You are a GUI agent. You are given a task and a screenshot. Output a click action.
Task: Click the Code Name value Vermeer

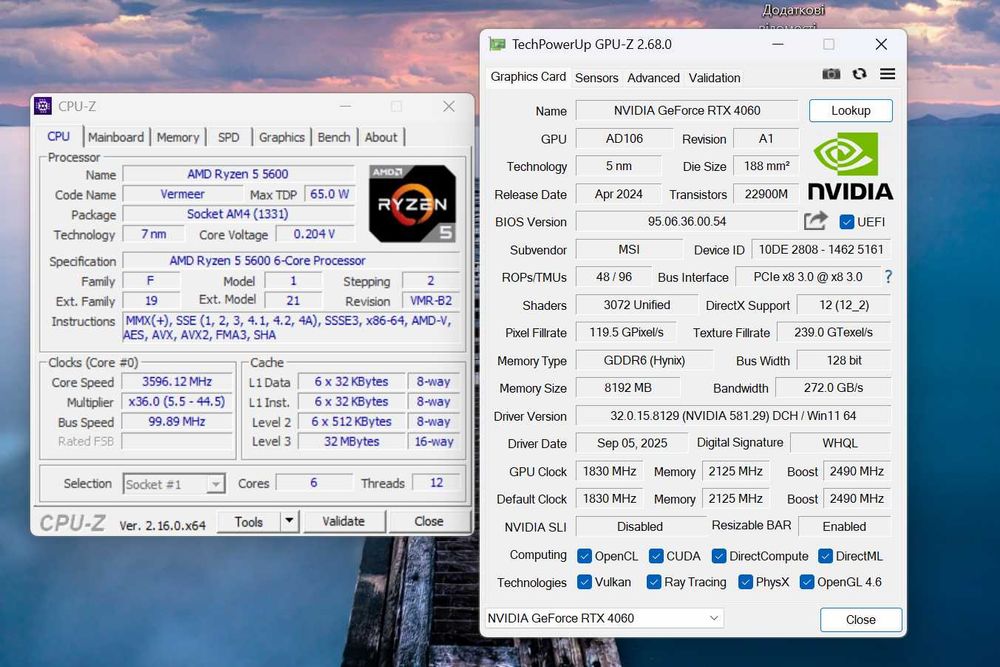[x=182, y=194]
